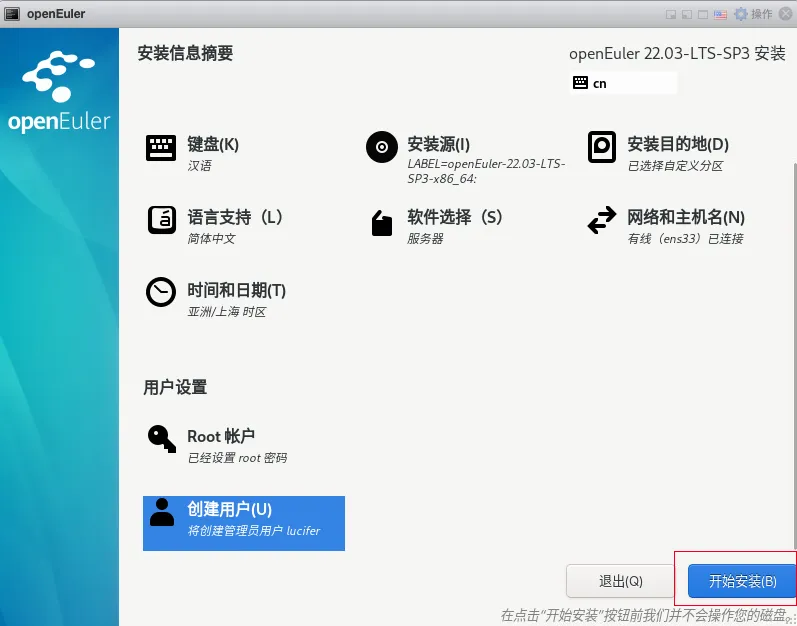This screenshot has height=626, width=797.
Task: Click the US flag icon in the title bar
Action: tap(720, 14)
